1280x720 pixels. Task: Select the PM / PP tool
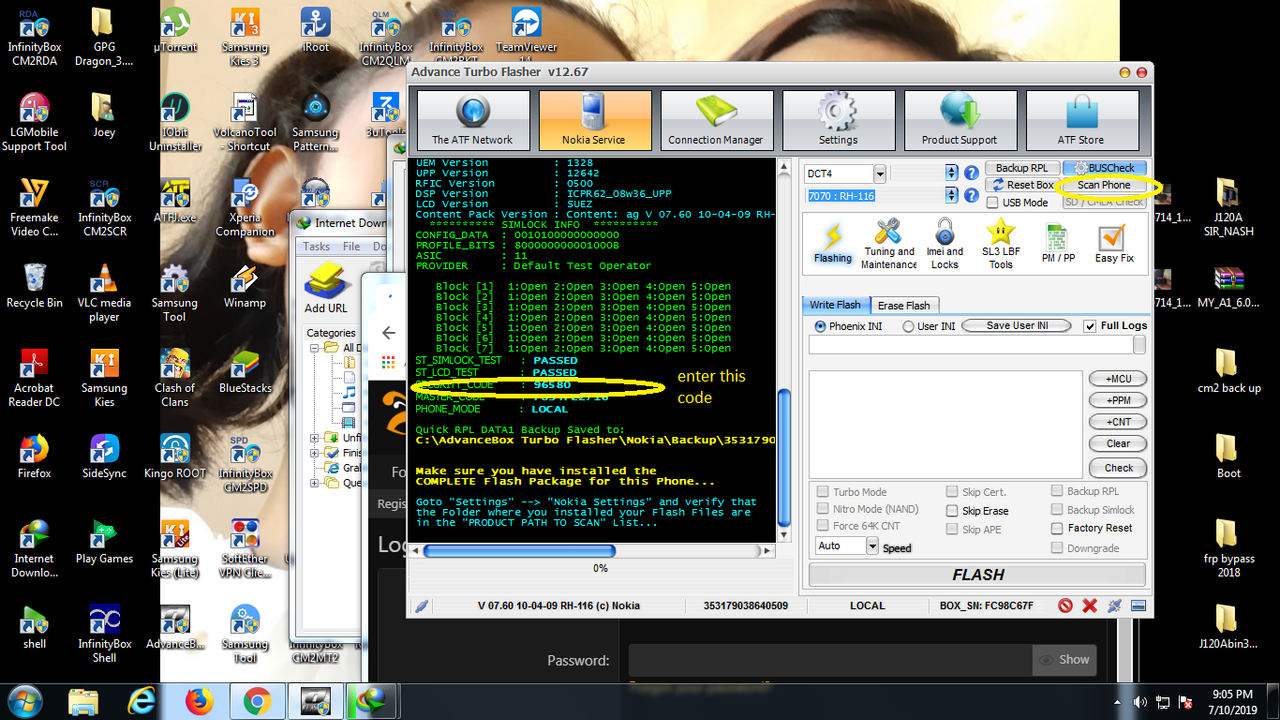coord(1058,244)
